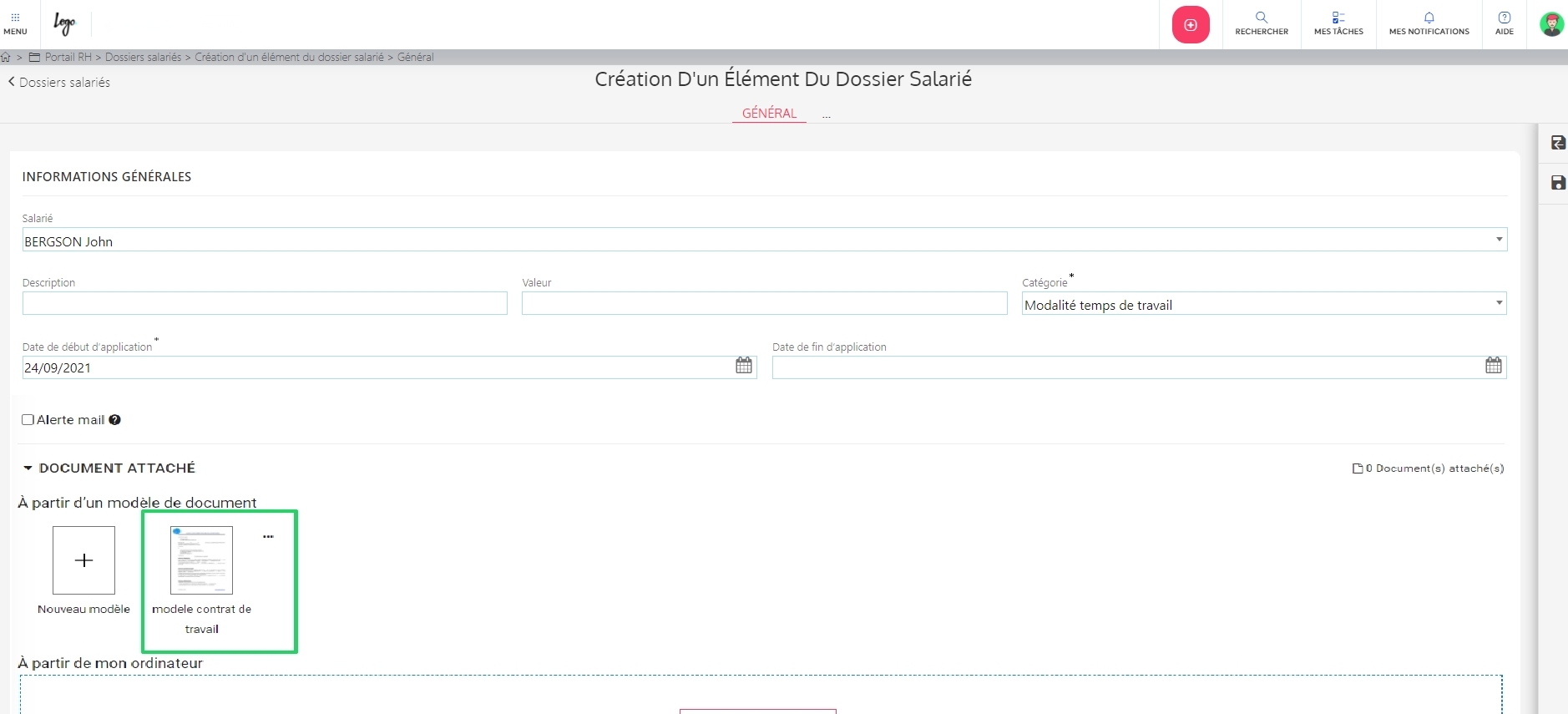Select the Général tab

pyautogui.click(x=769, y=114)
